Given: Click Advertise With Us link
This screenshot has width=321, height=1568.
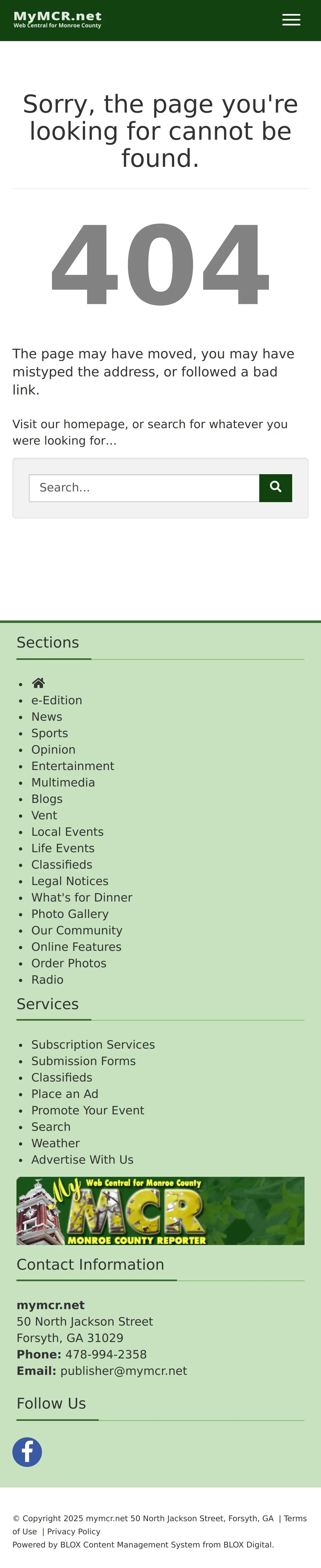Looking at the screenshot, I should pos(82,1160).
